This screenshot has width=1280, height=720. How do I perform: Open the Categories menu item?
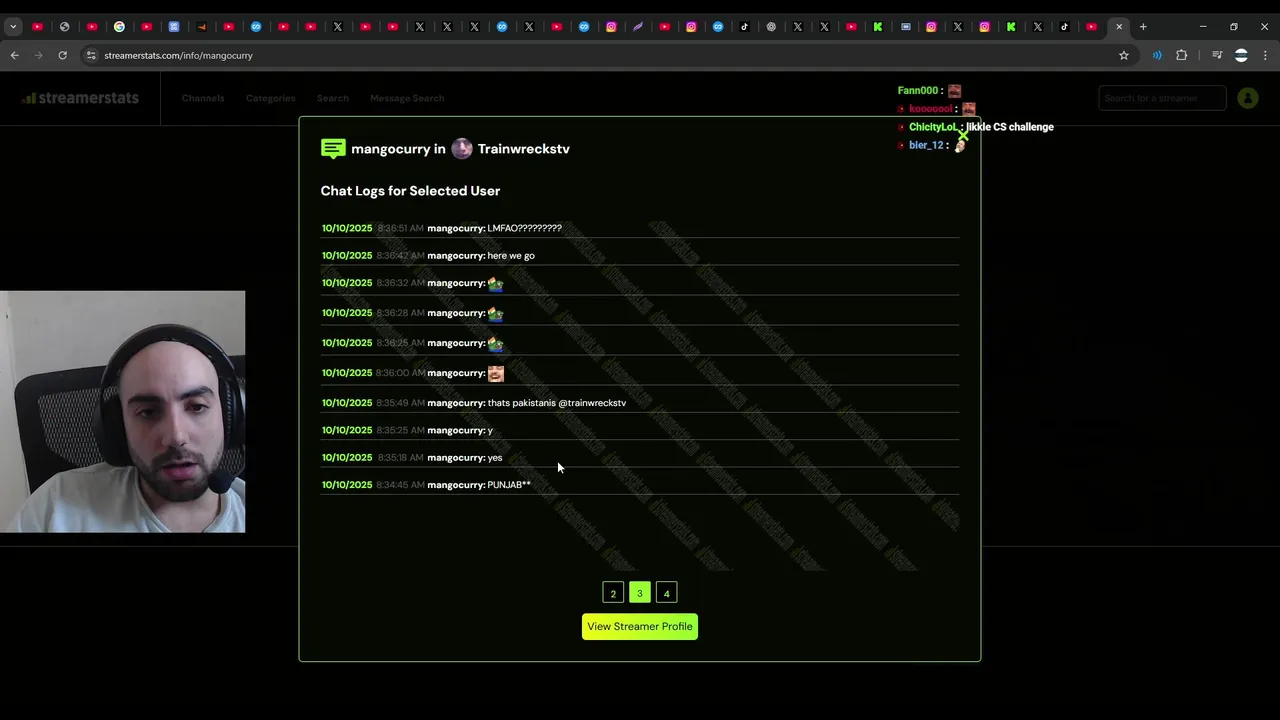pos(270,98)
